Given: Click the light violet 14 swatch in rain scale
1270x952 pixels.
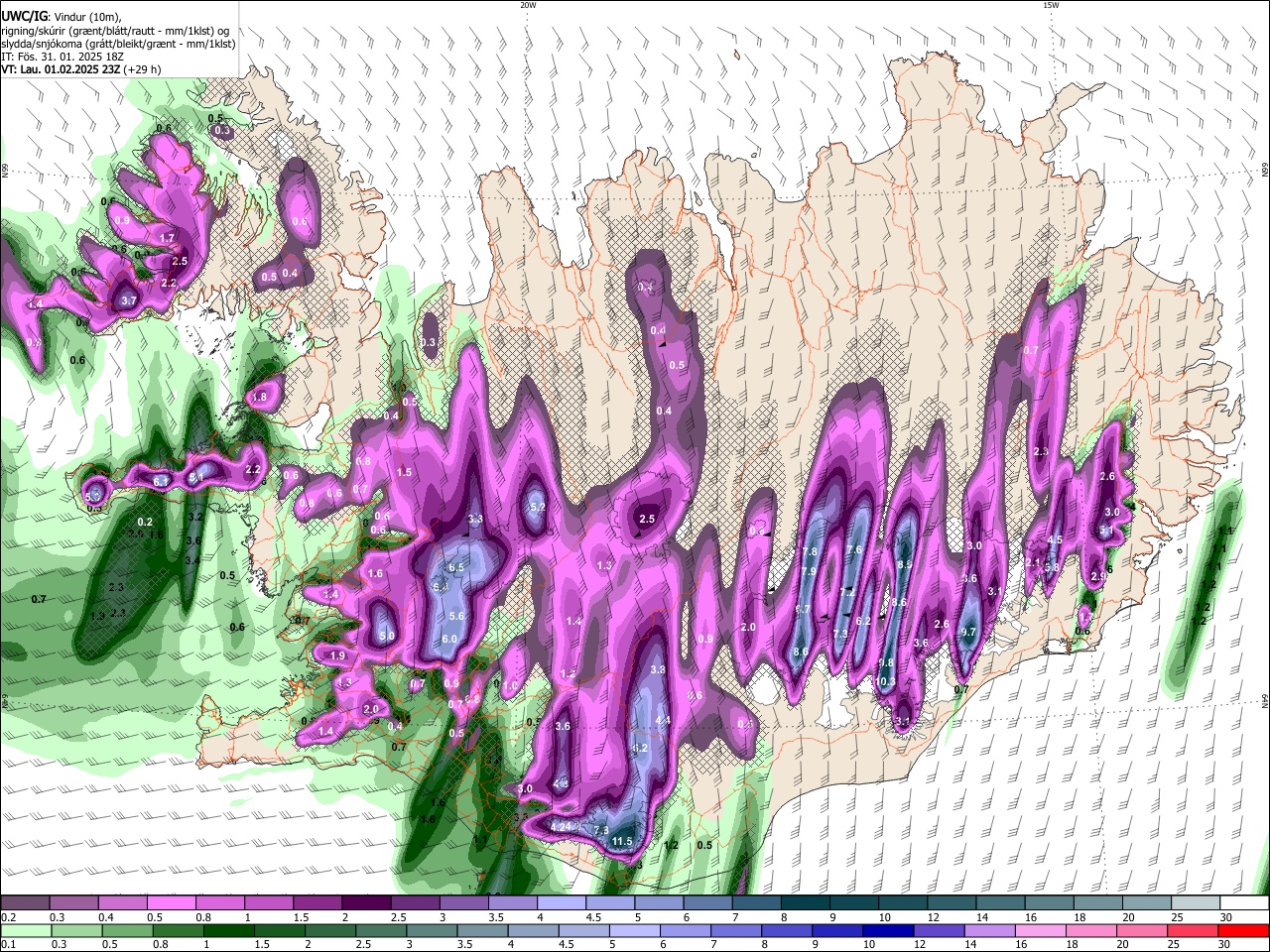Looking at the screenshot, I should 992,930.
